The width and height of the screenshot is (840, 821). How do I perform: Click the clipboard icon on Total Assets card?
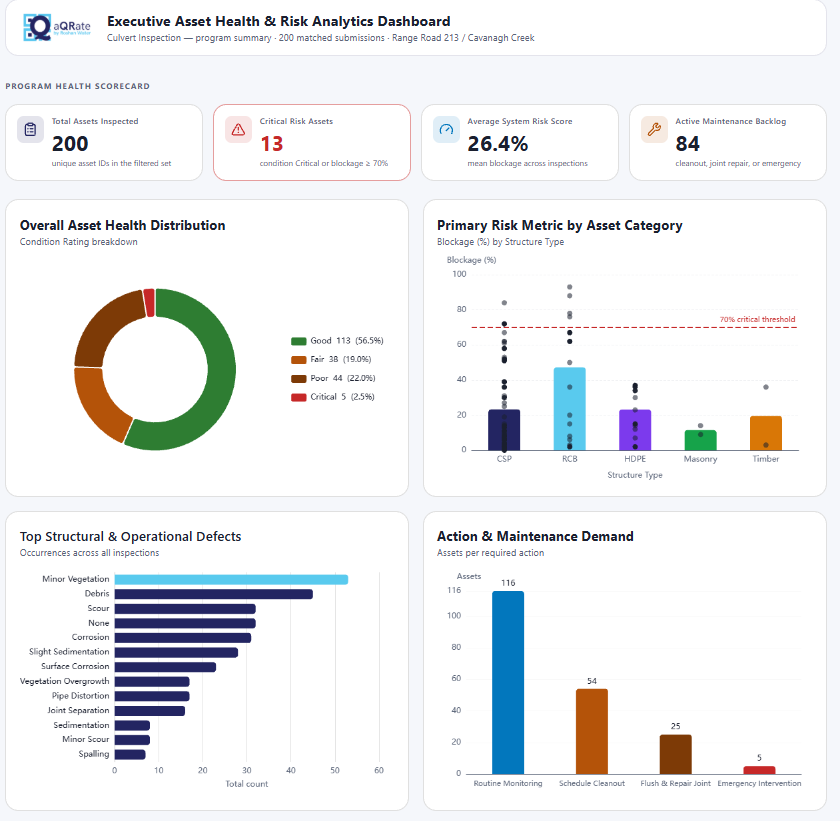coord(31,130)
